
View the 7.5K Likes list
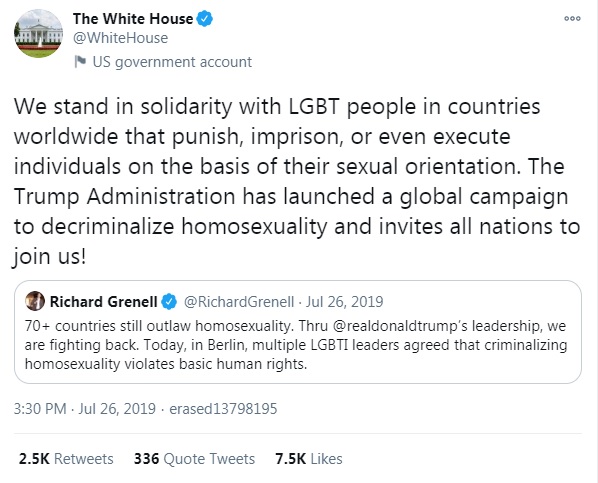point(309,459)
